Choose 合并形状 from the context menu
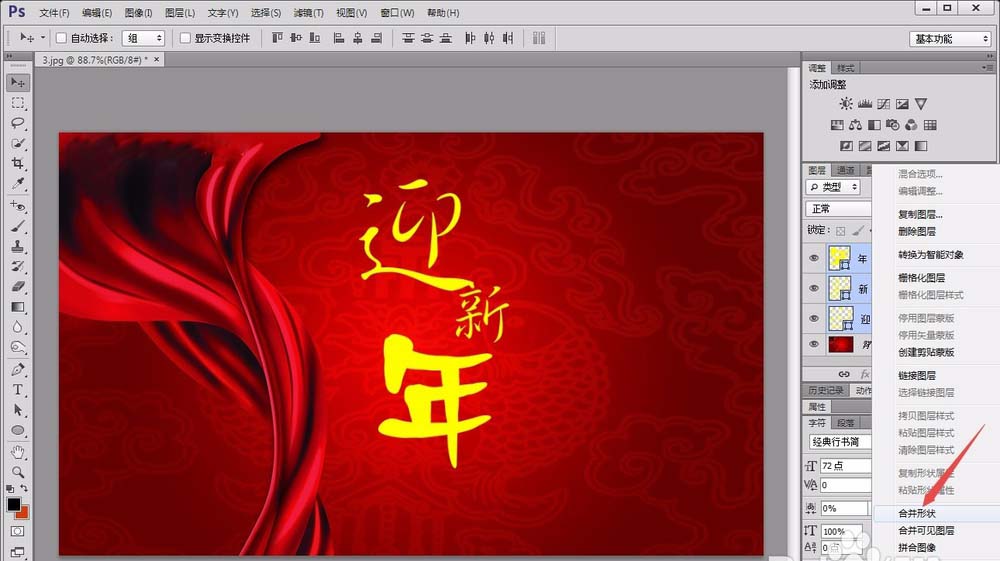This screenshot has height=561, width=1000. (x=917, y=513)
